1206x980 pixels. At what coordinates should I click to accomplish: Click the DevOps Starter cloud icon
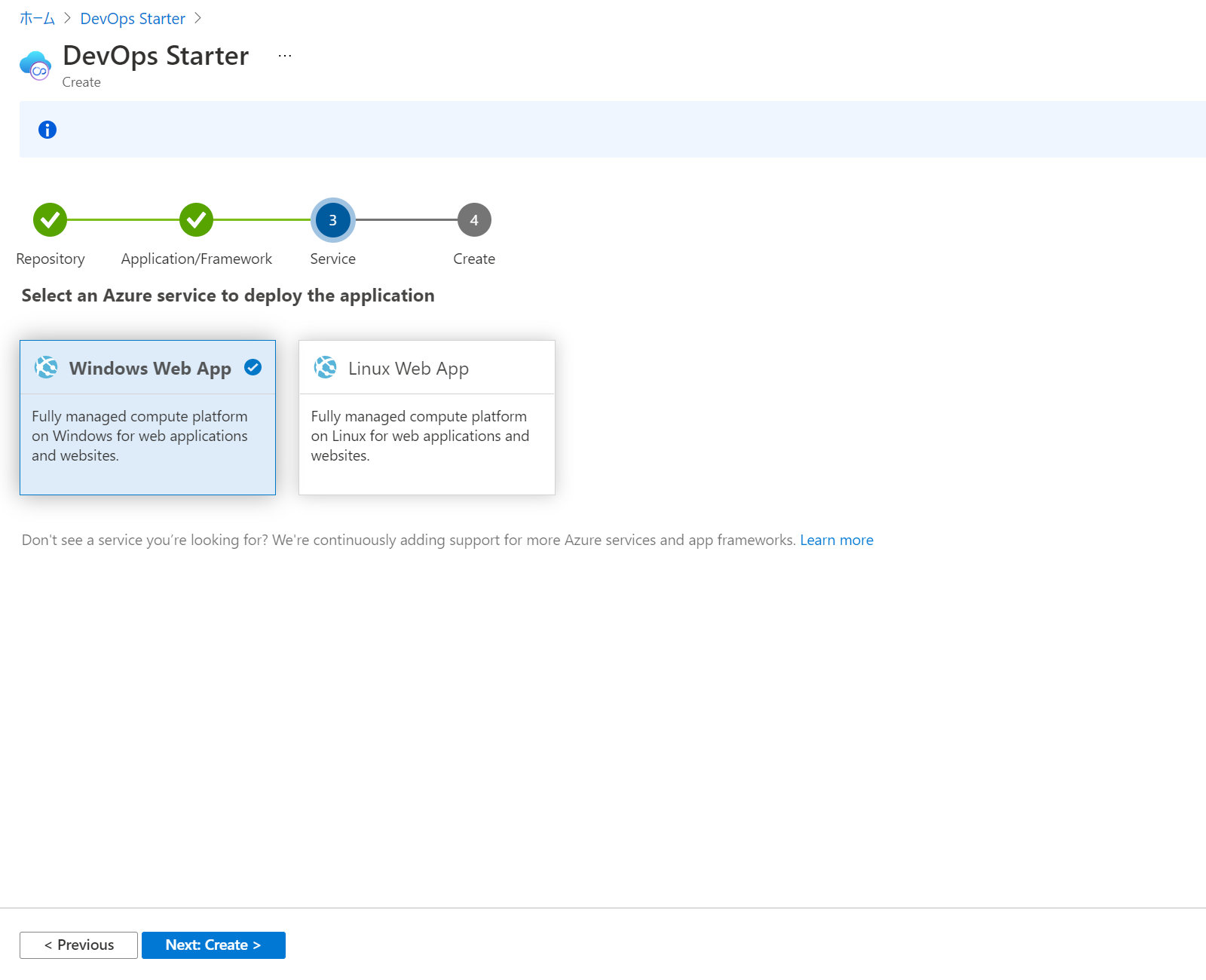tap(35, 66)
